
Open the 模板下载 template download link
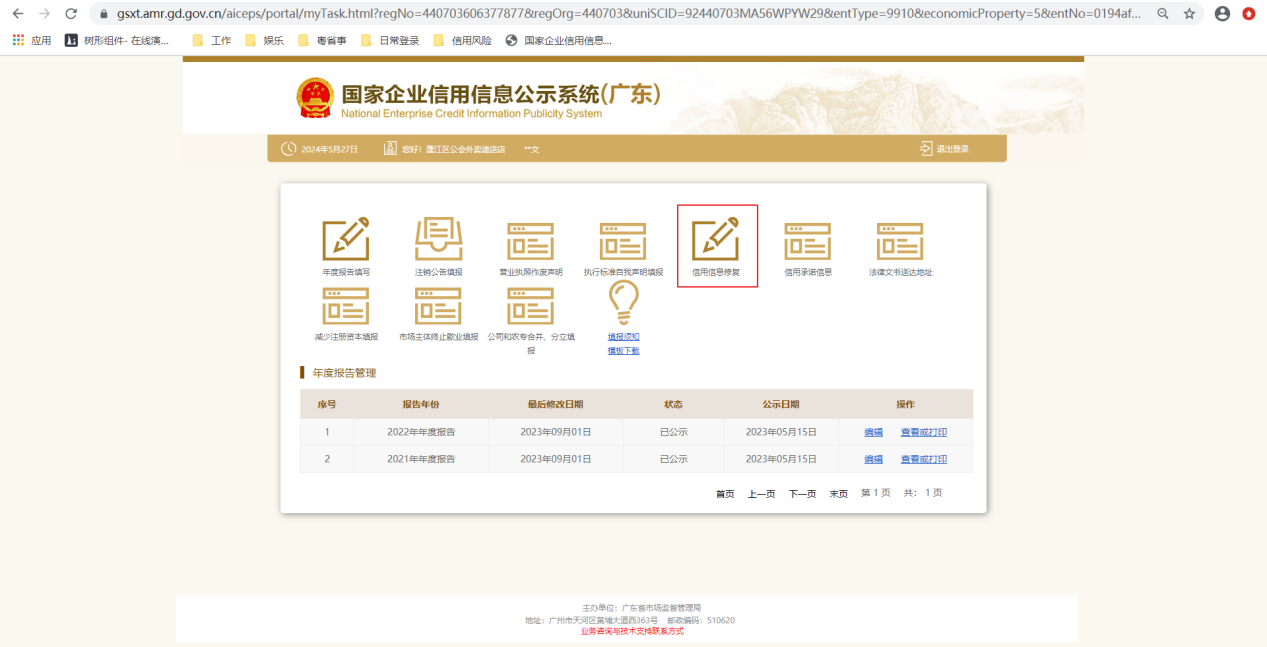622,350
